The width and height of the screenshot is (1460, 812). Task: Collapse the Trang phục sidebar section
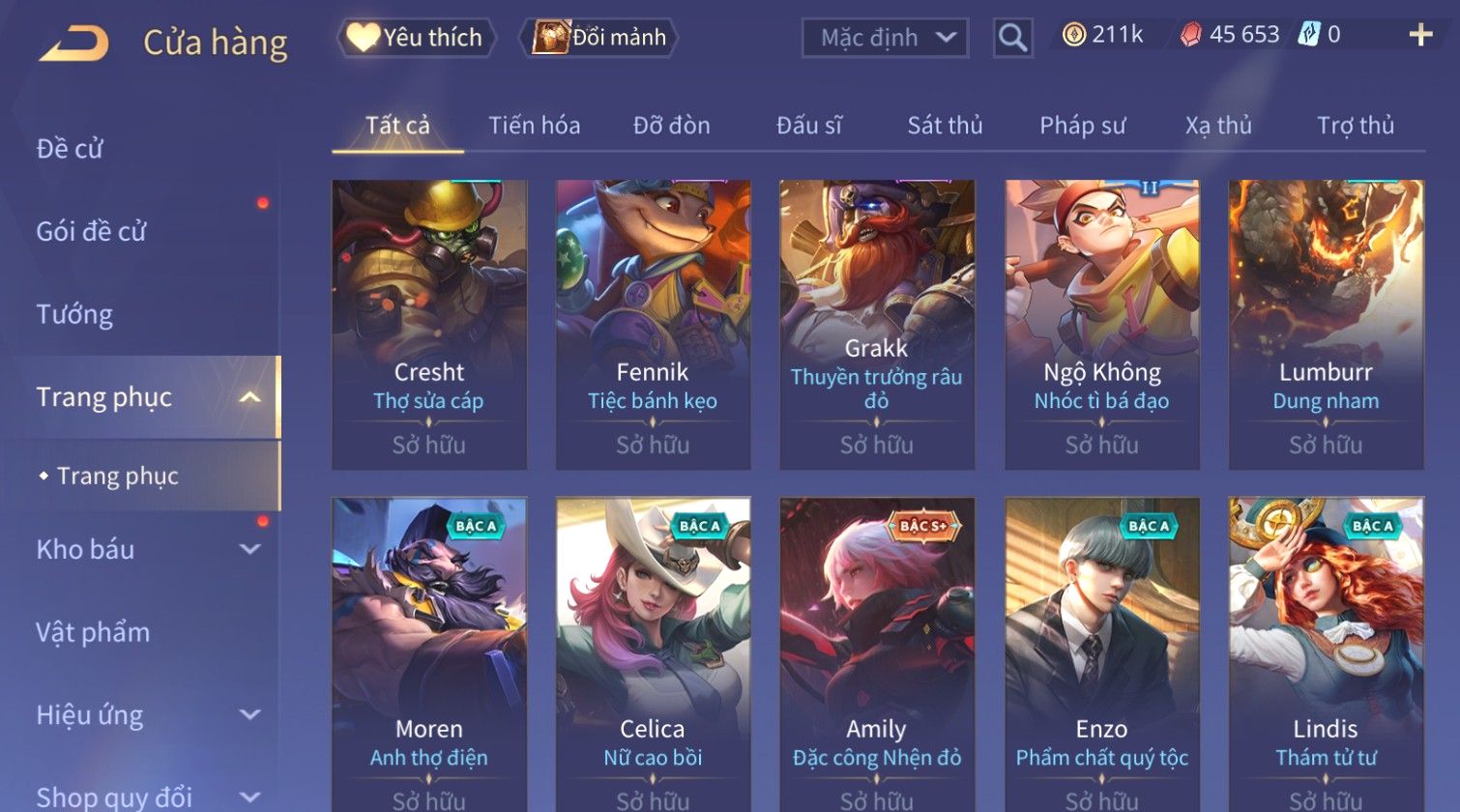[249, 397]
